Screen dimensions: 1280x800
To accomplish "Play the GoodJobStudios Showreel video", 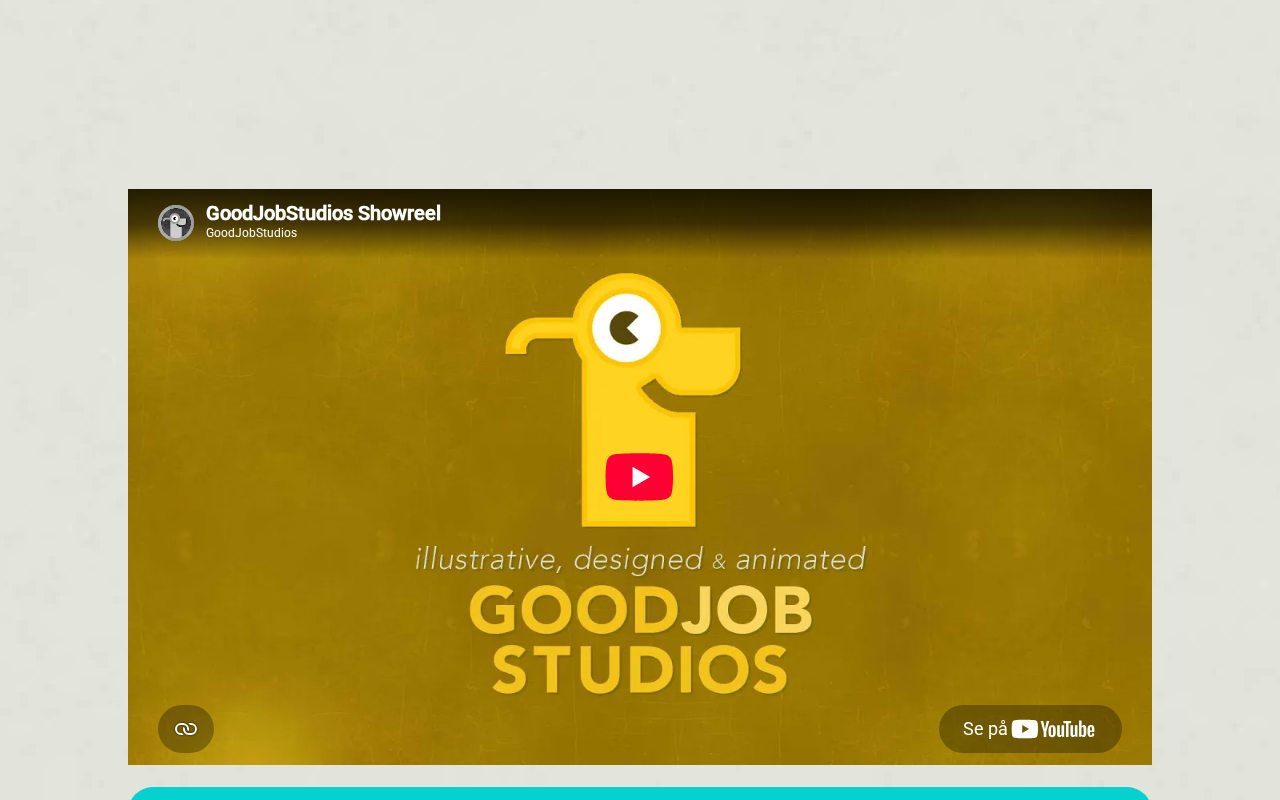I will tap(639, 477).
